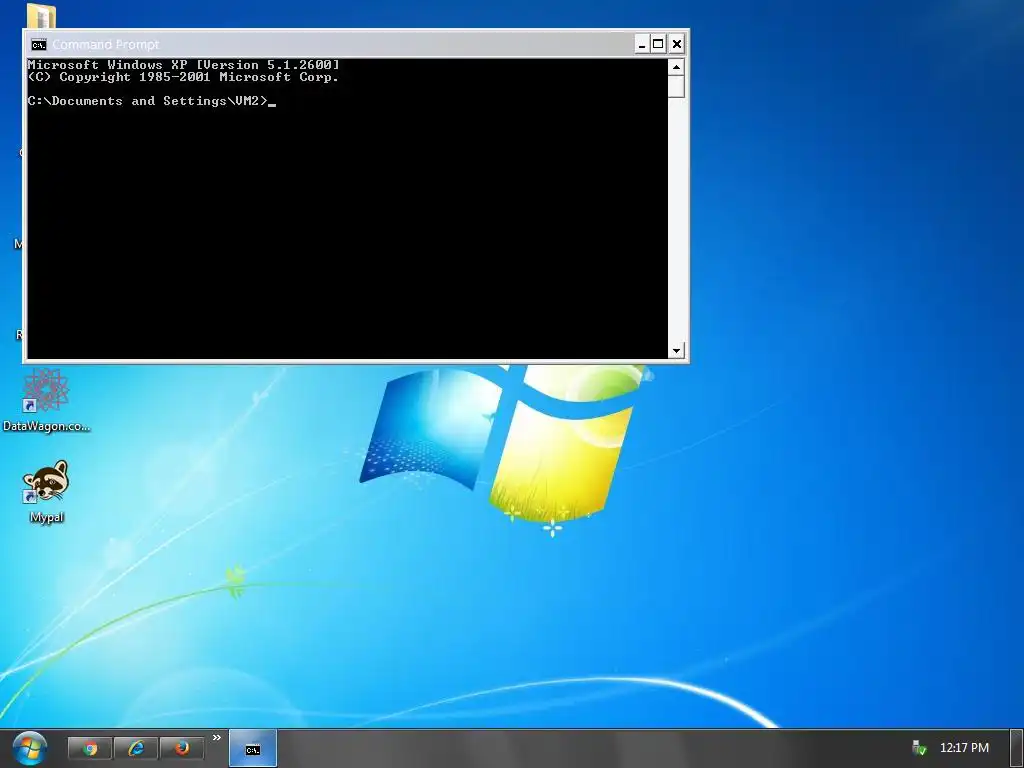Click the console scrollbar thumb

tap(676, 87)
